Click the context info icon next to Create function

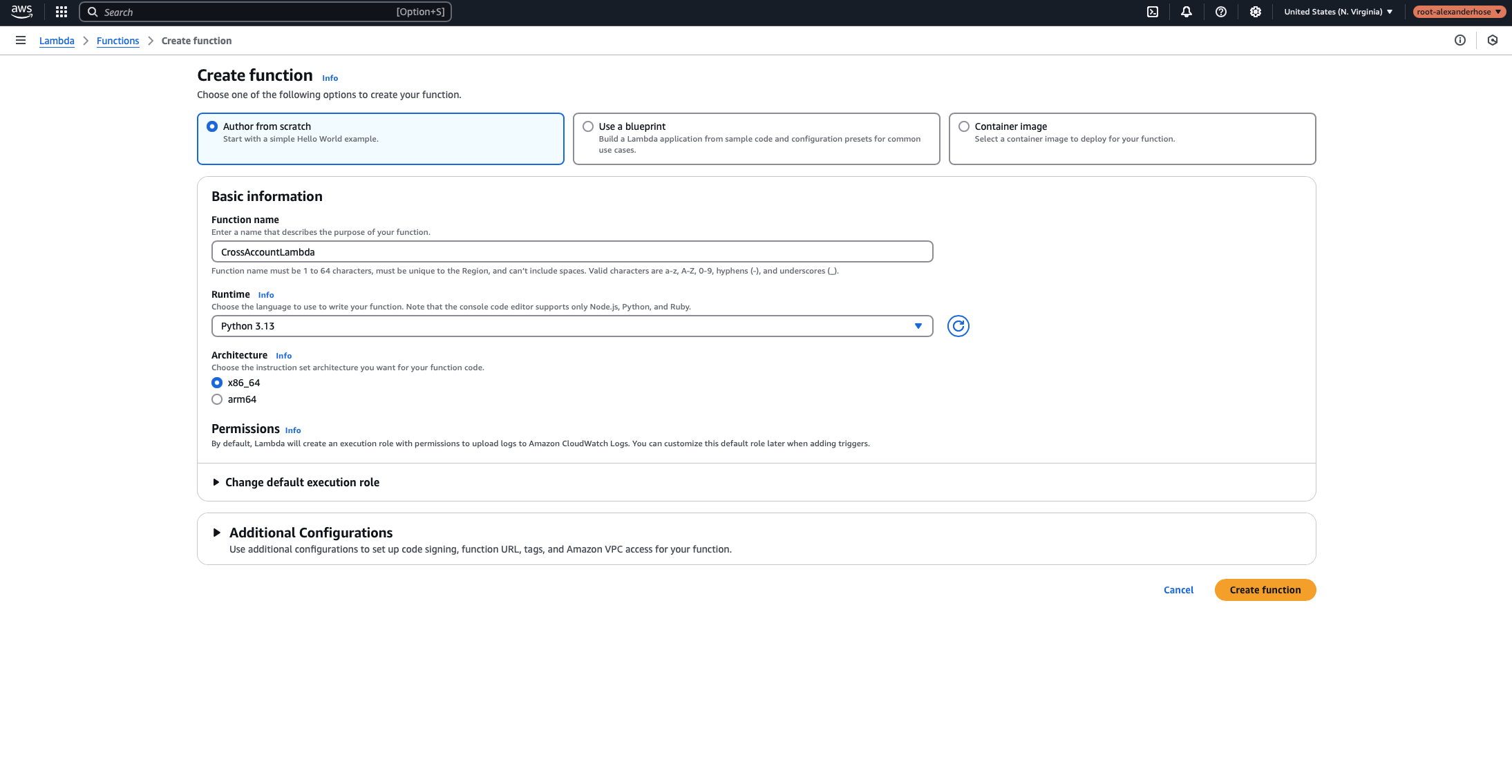(329, 78)
